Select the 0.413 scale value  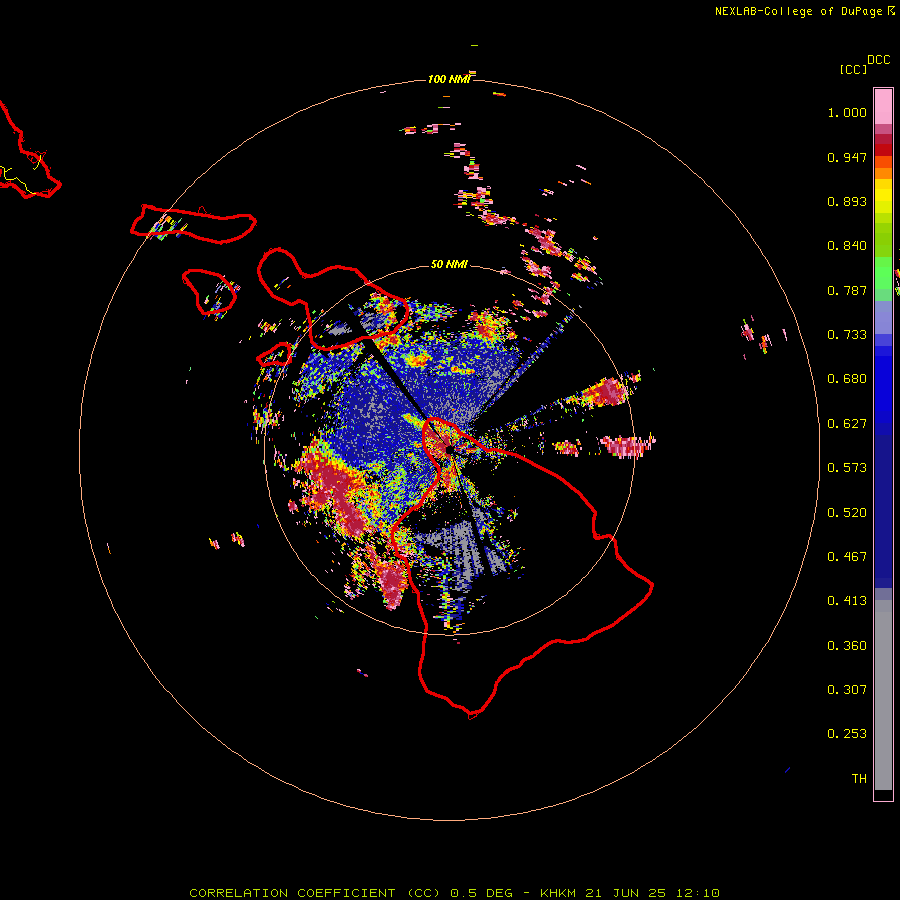847,601
